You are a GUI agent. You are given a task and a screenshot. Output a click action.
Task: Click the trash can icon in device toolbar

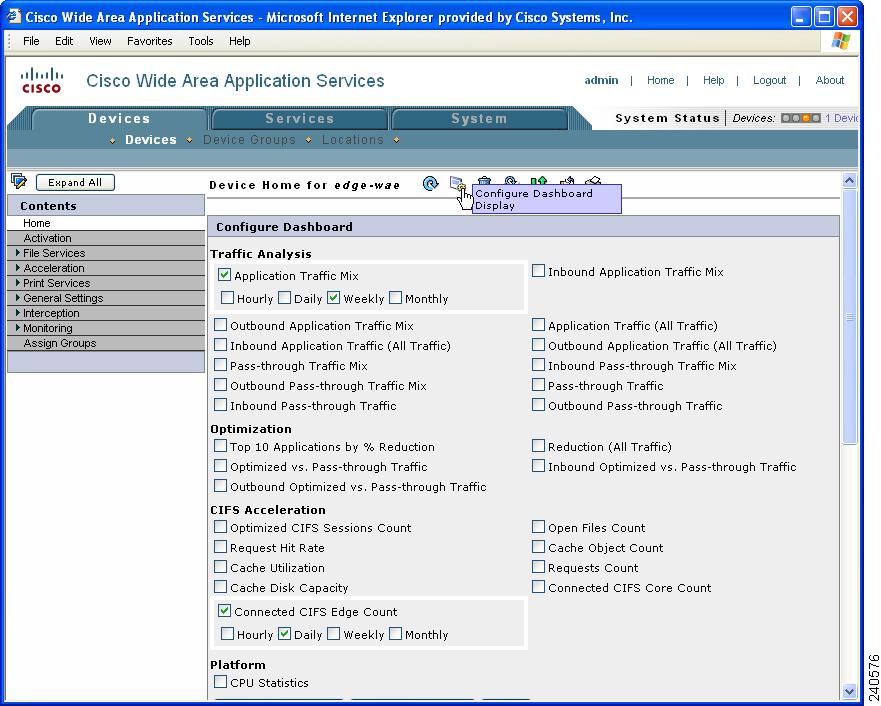click(484, 180)
